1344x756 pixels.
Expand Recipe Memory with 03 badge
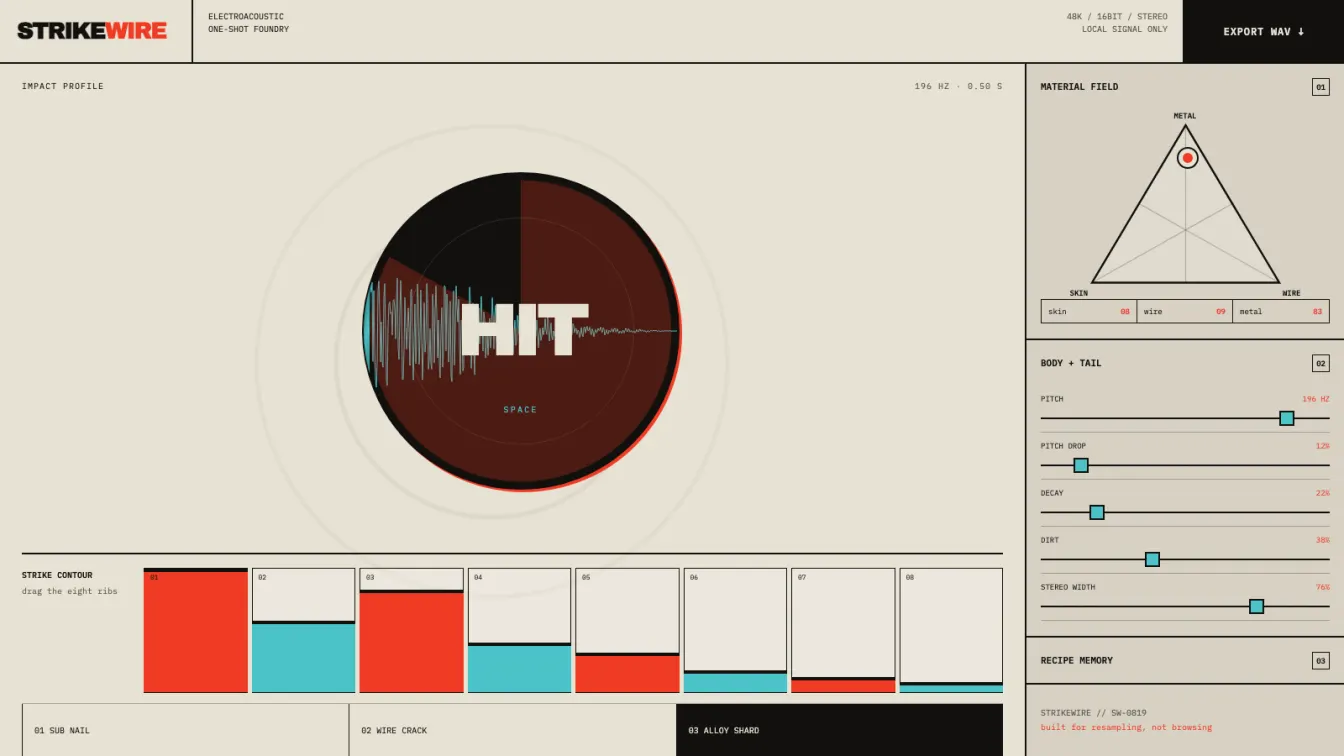coord(1321,661)
